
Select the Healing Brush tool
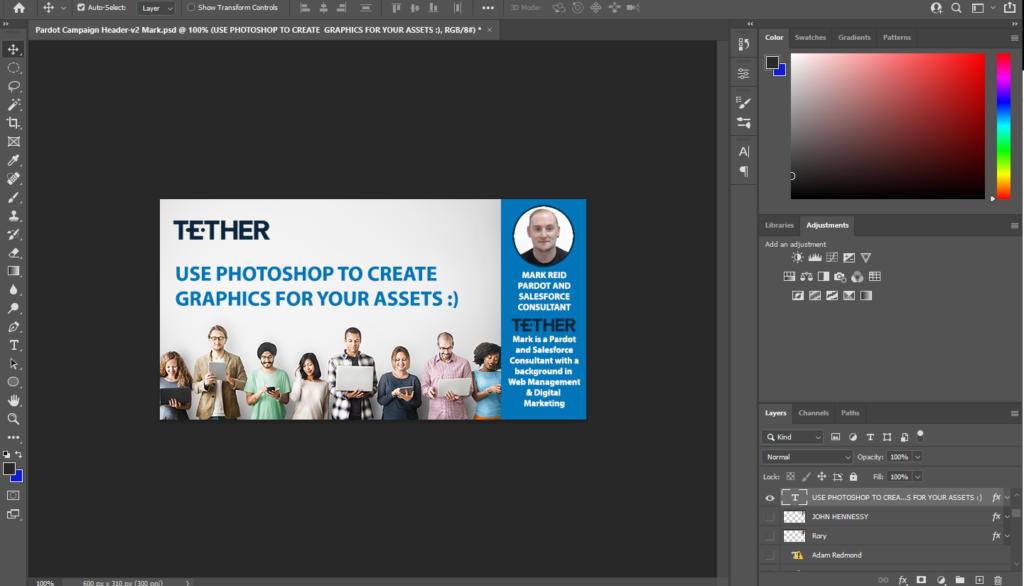13,178
